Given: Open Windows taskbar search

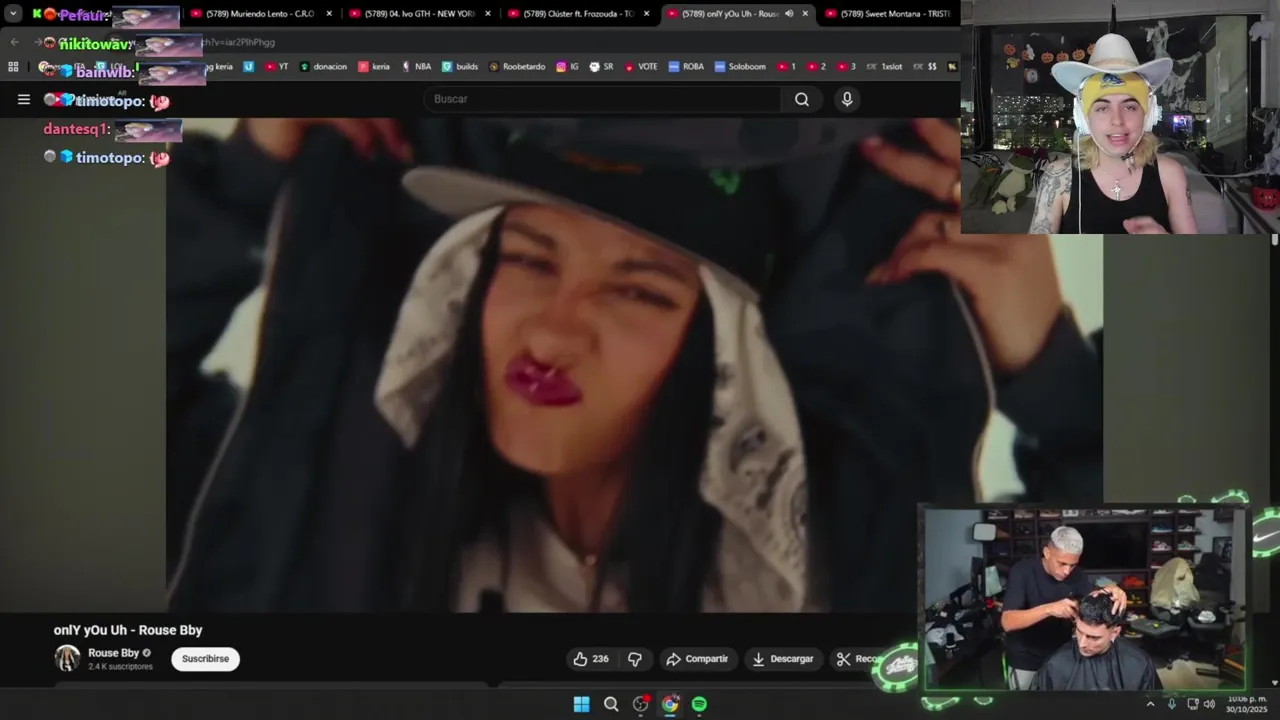Looking at the screenshot, I should point(611,704).
